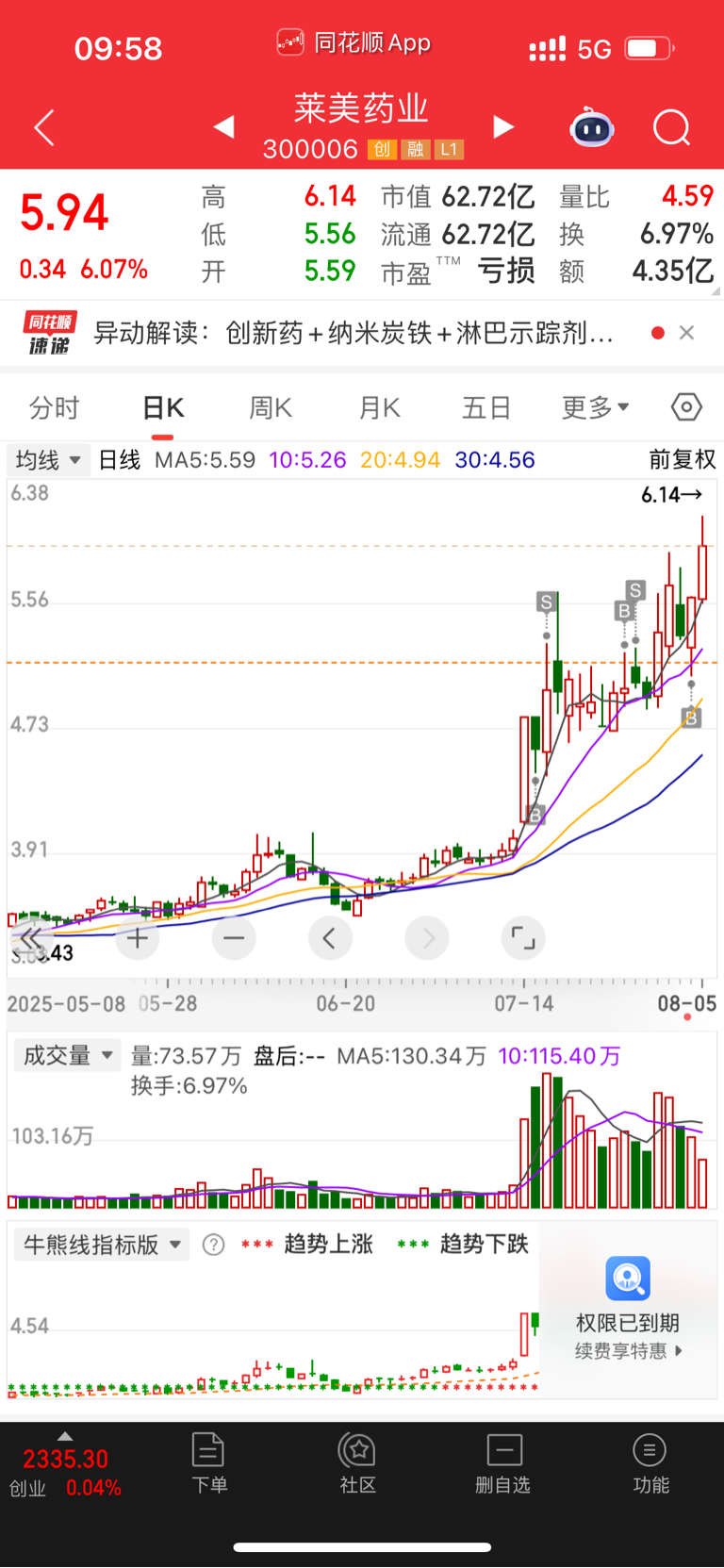The height and width of the screenshot is (1568, 724).
Task: Switch to 五日 tab
Action: click(x=486, y=407)
